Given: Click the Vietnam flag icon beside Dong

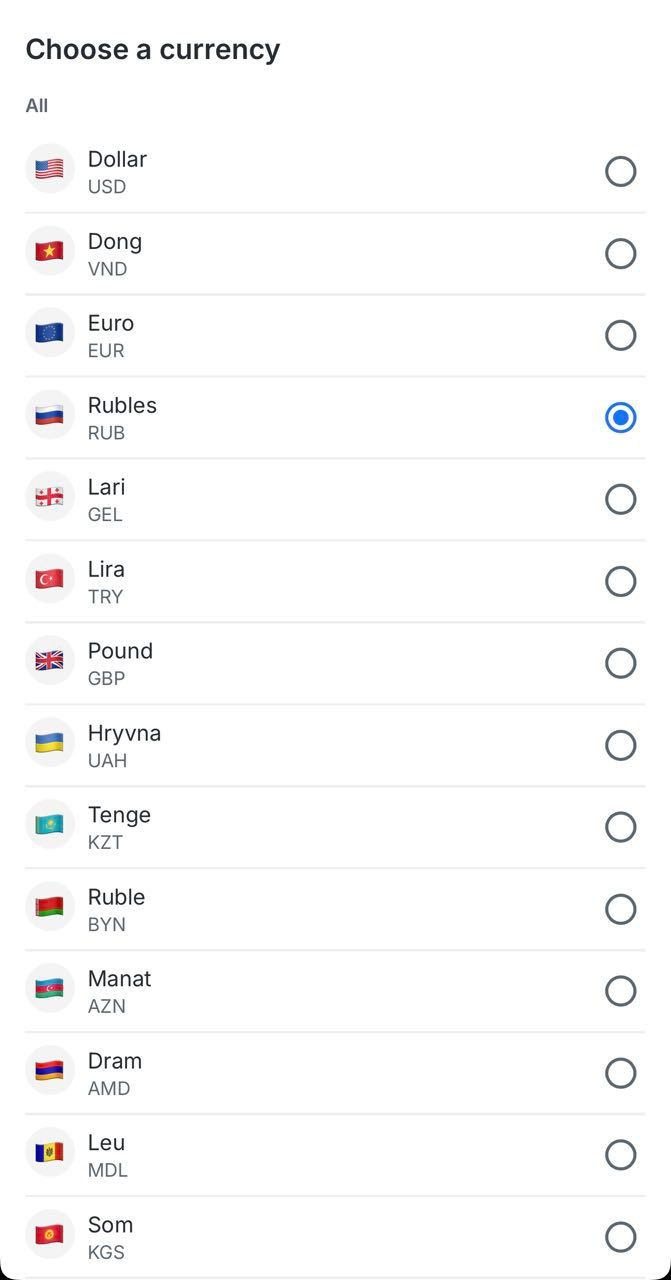Looking at the screenshot, I should click(49, 252).
